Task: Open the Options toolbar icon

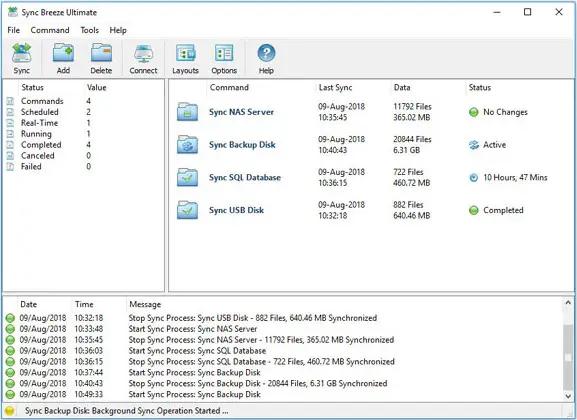Action: coord(224,53)
